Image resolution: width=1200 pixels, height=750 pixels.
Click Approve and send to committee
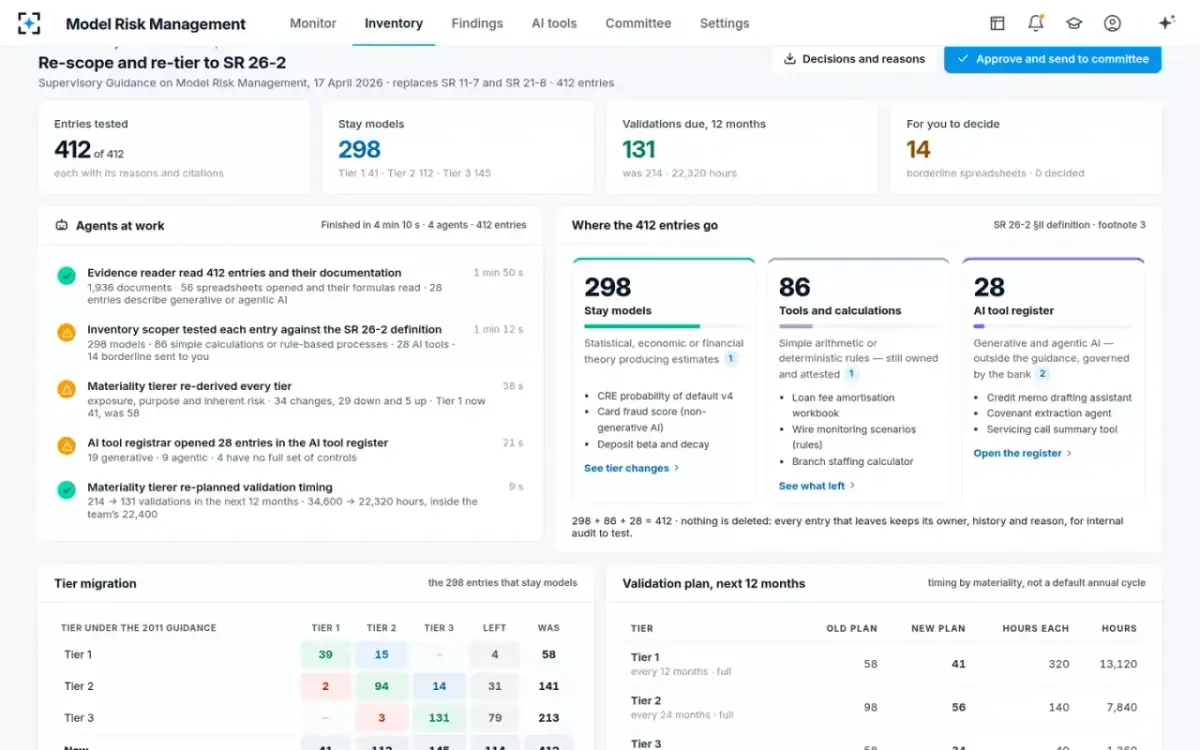pyautogui.click(x=1053, y=59)
